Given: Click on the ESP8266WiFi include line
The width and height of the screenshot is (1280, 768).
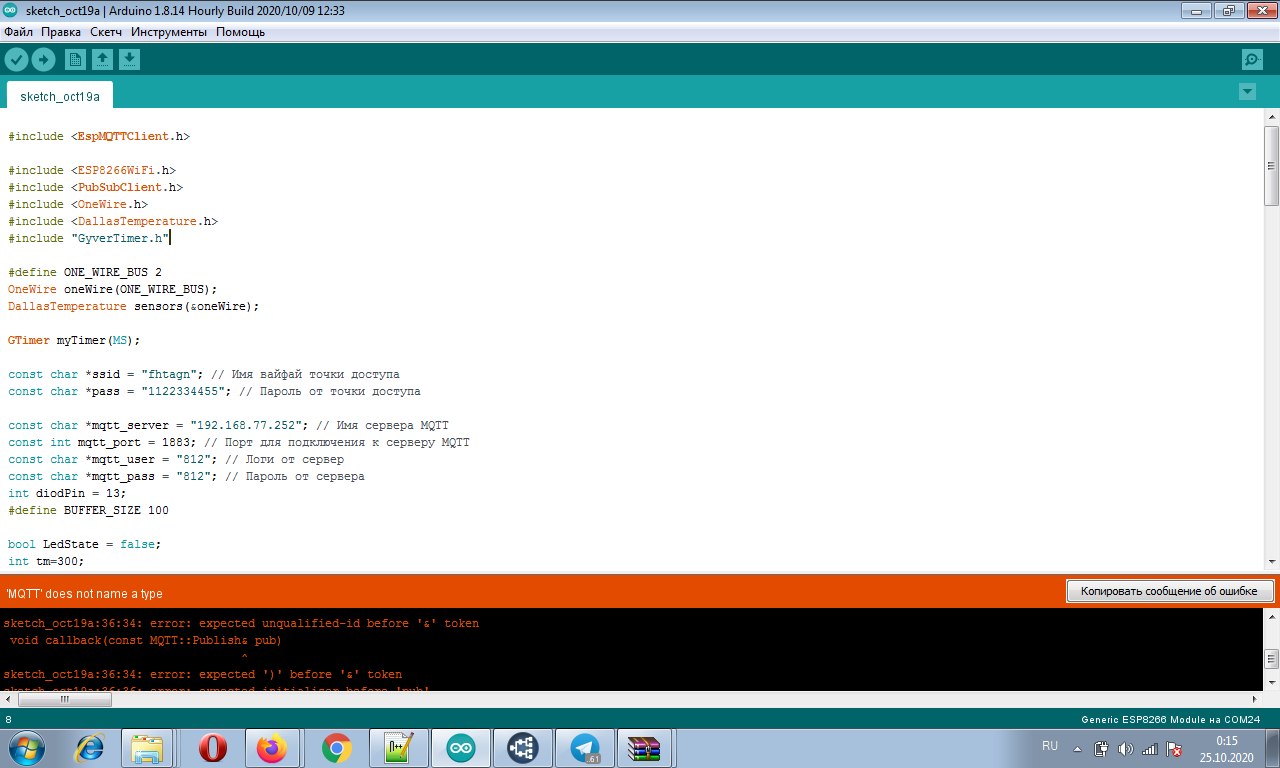Looking at the screenshot, I should (92, 170).
